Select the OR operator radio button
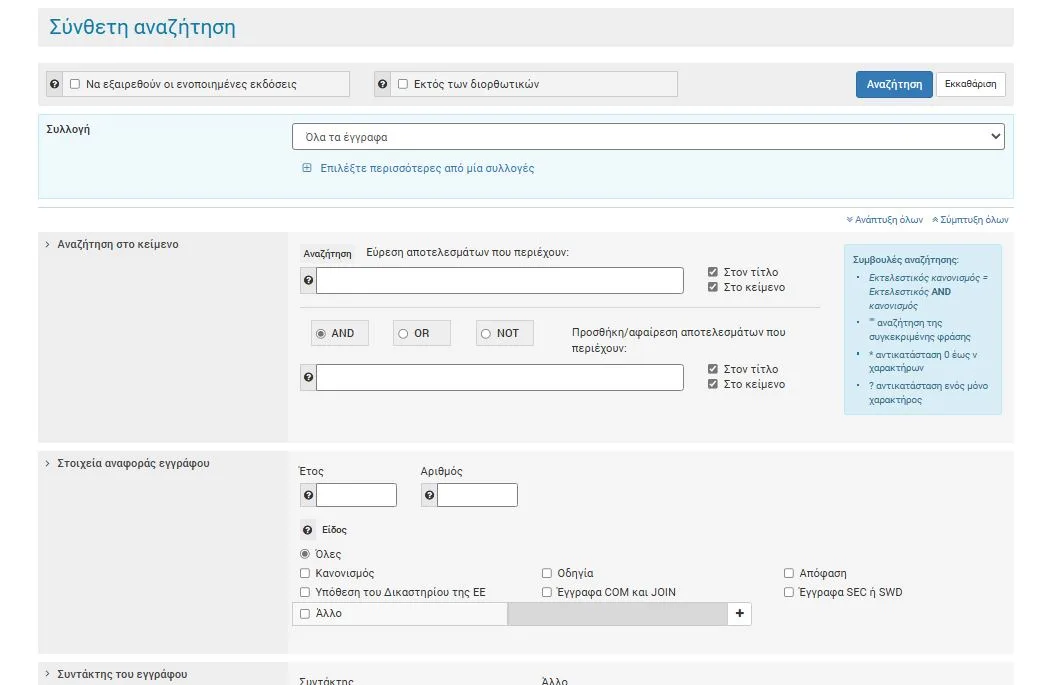Image resolution: width=1057 pixels, height=685 pixels. tap(403, 334)
